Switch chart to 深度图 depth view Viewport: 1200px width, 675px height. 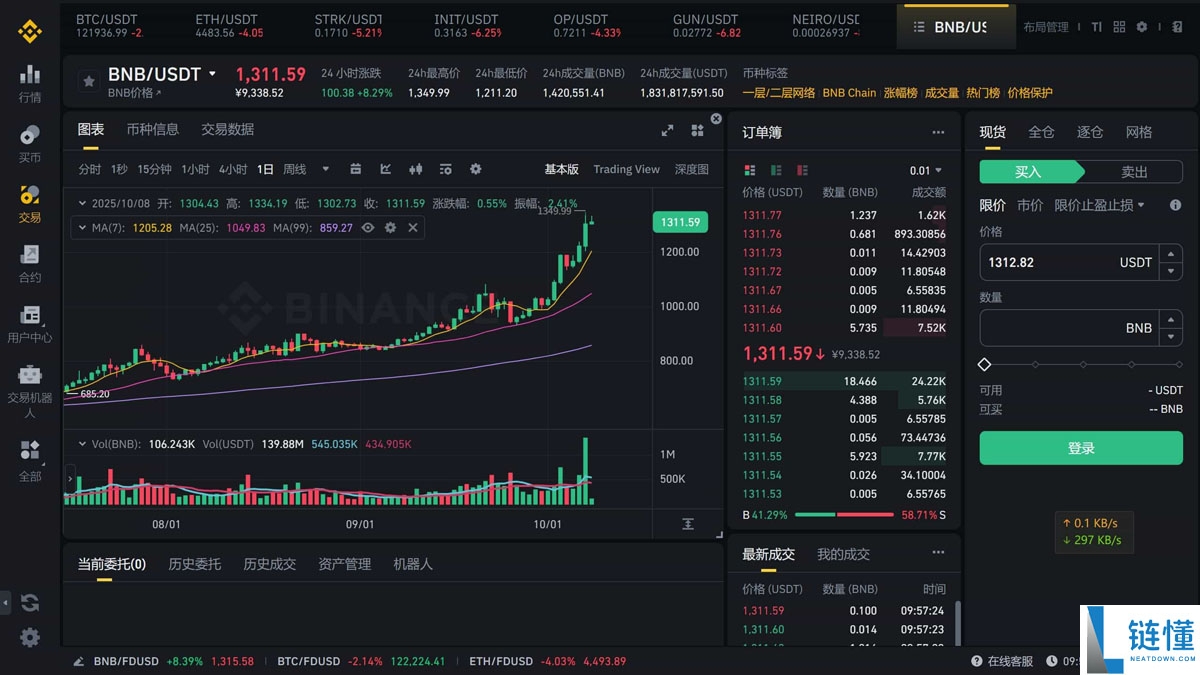tap(692, 169)
